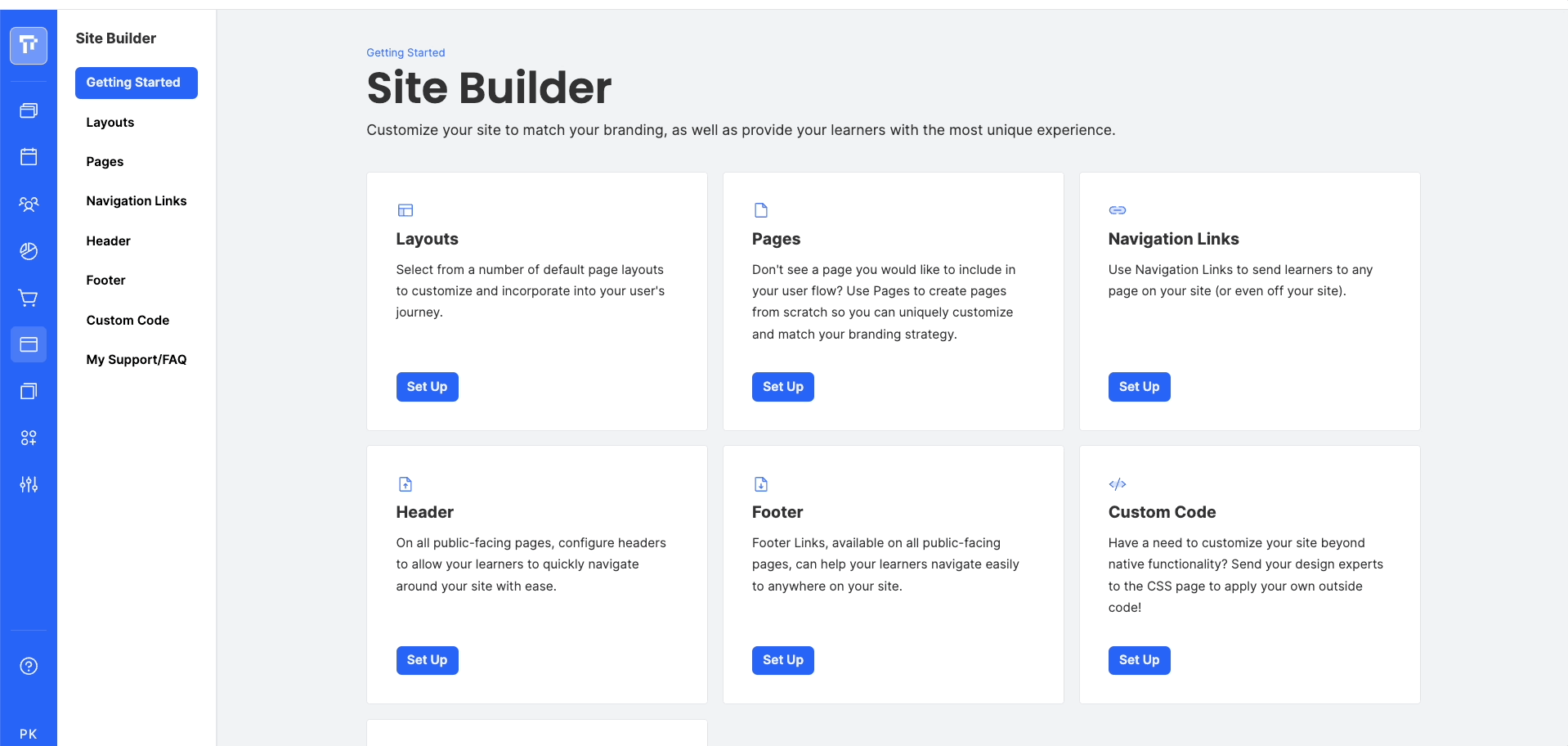1568x746 pixels.
Task: Click the Thinkific logo icon in the sidebar
Action: (29, 45)
